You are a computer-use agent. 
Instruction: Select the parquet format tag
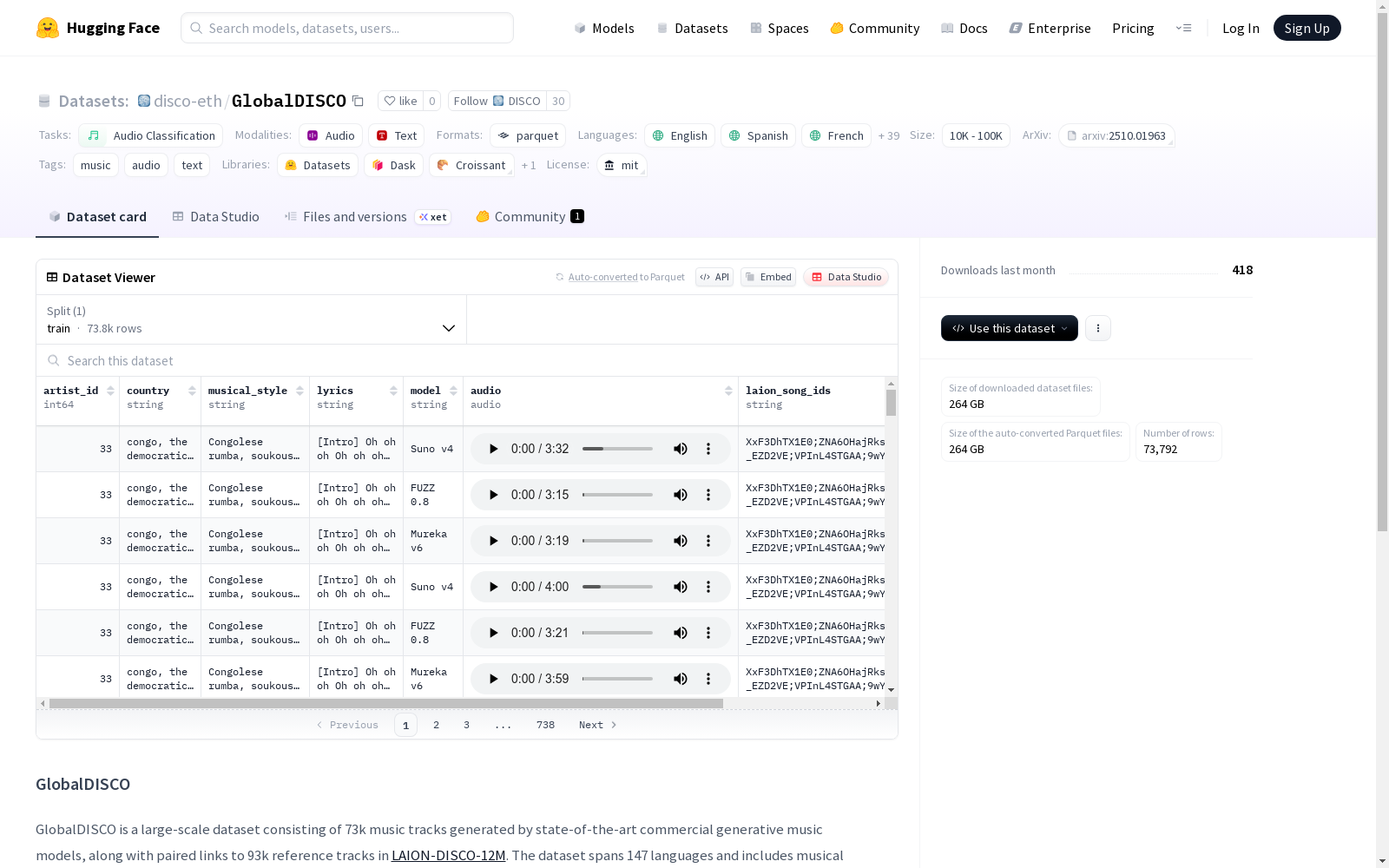(x=528, y=135)
